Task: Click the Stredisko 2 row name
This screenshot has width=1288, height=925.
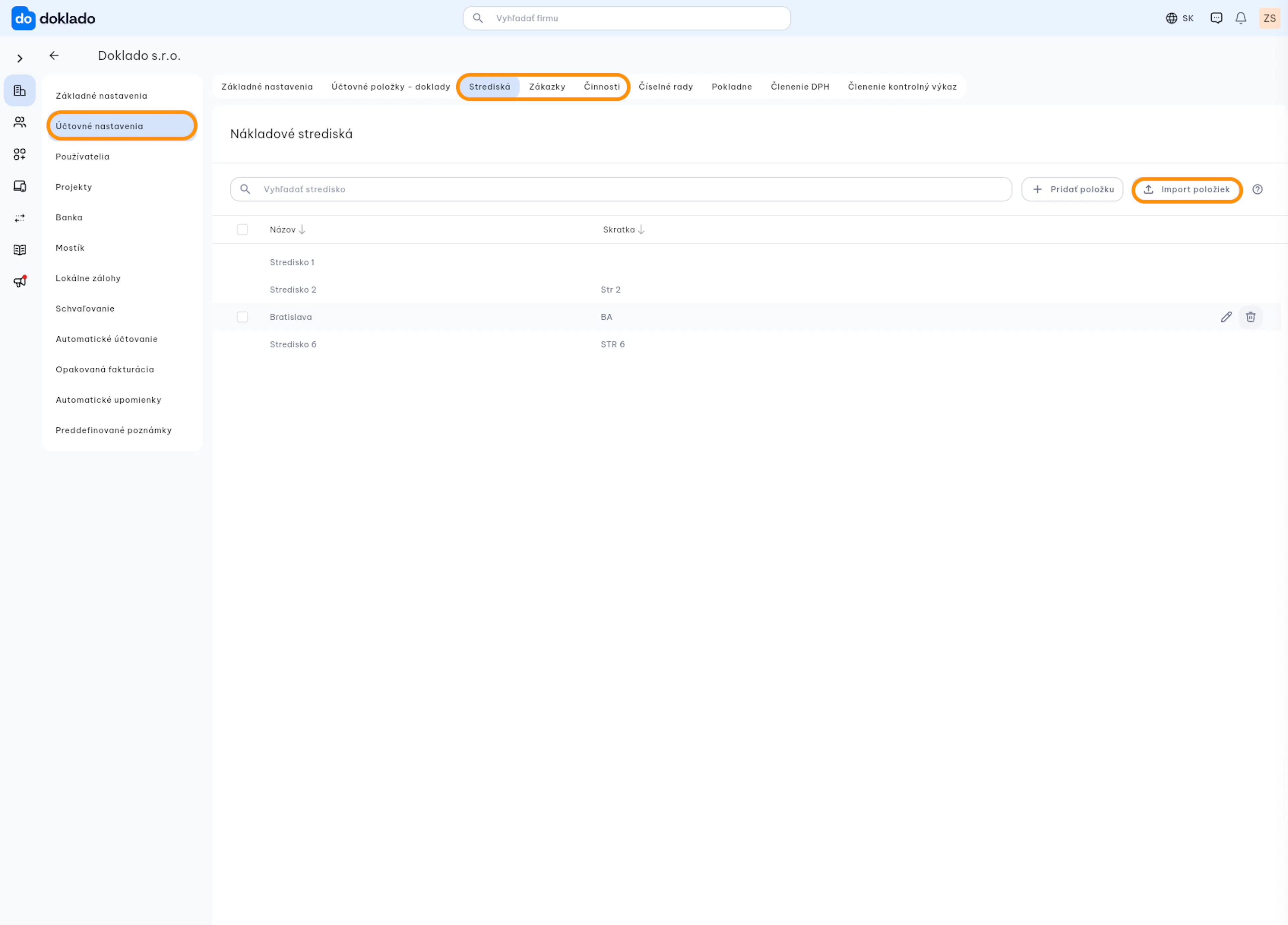Action: click(293, 290)
